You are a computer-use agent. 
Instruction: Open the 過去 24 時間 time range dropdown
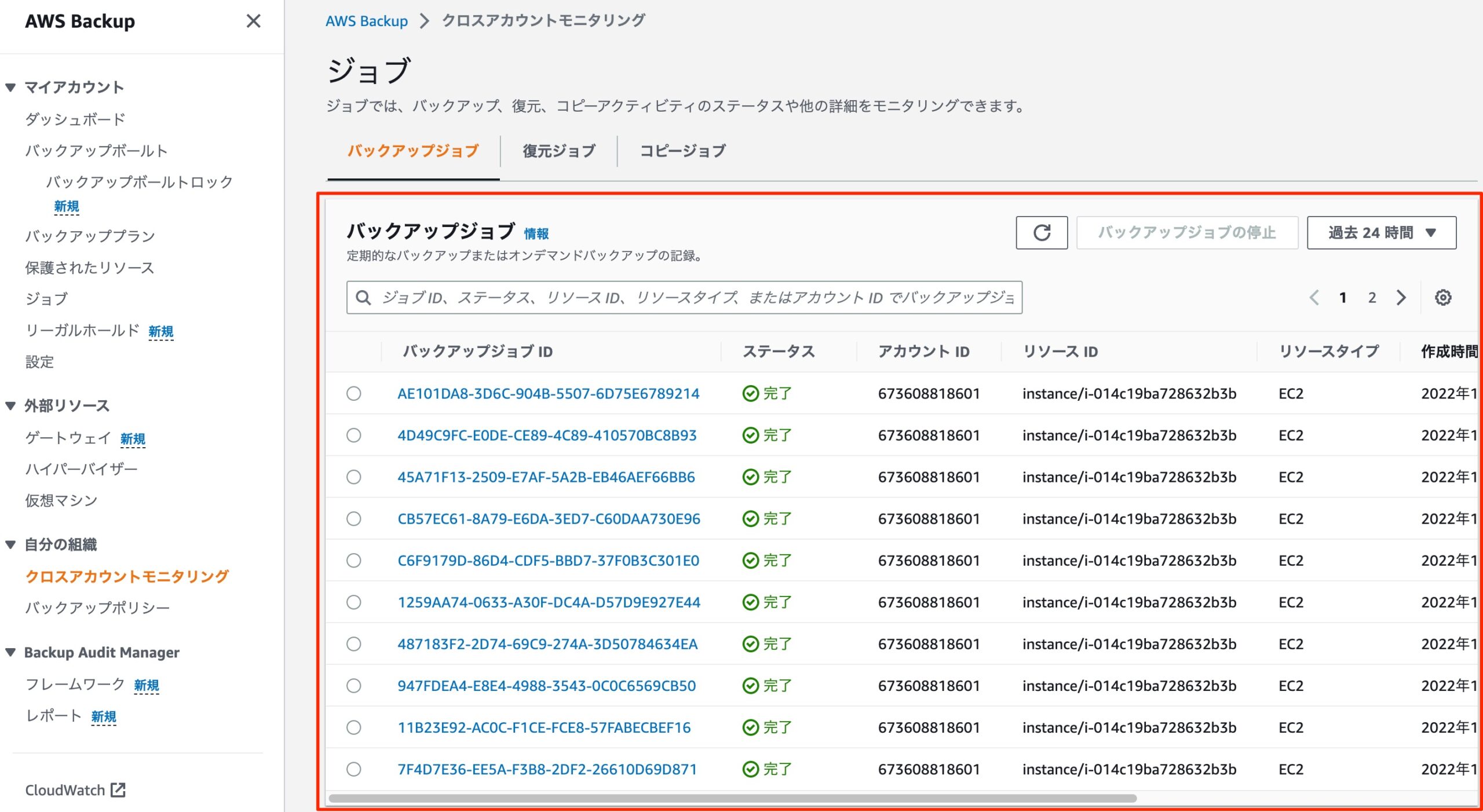pos(1381,233)
